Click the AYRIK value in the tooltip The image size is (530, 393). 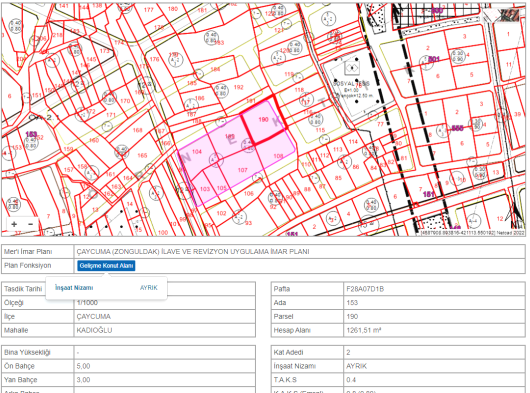click(x=149, y=288)
